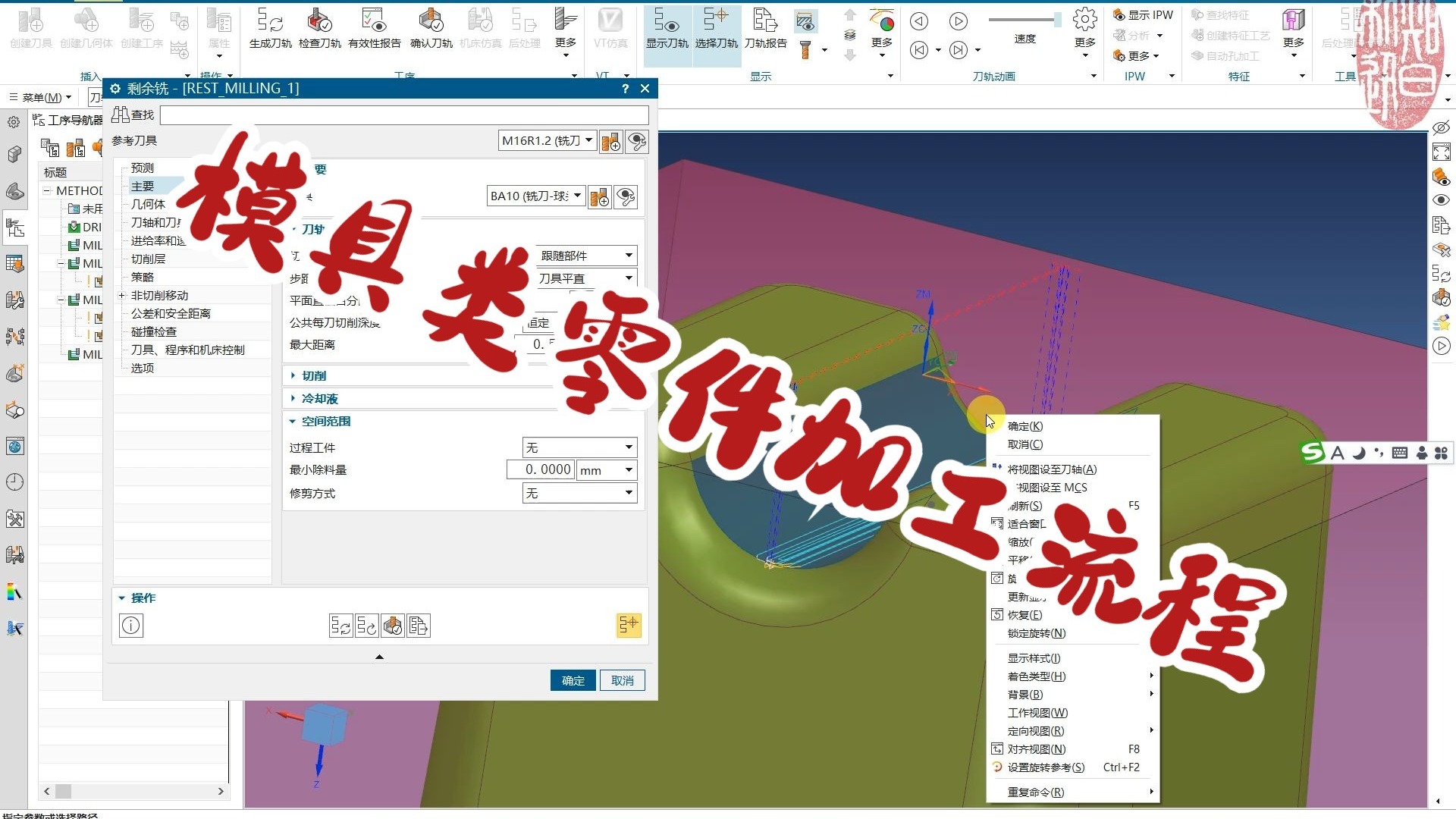Click the Verify icon in the Operations (操作) section
The width and height of the screenshot is (1456, 819).
click(393, 626)
